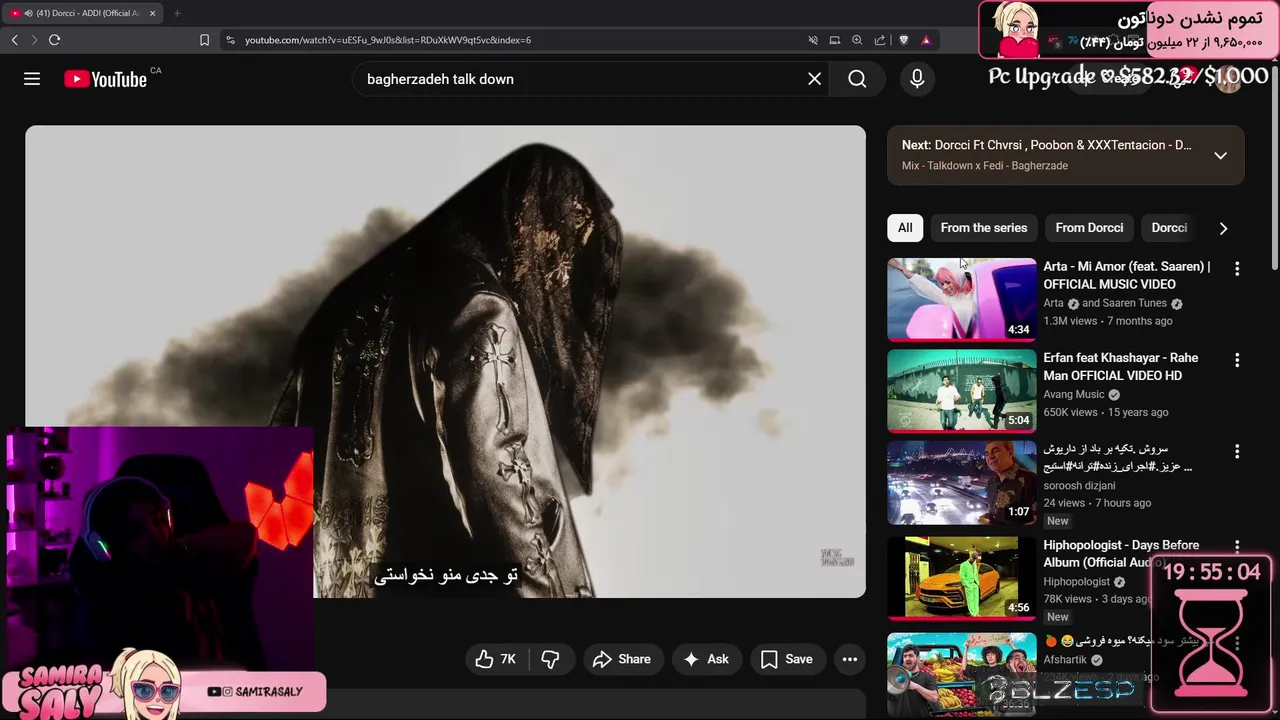Click the youtube.com URL address bar
Image resolution: width=1280 pixels, height=720 pixels.
pyautogui.click(x=388, y=40)
